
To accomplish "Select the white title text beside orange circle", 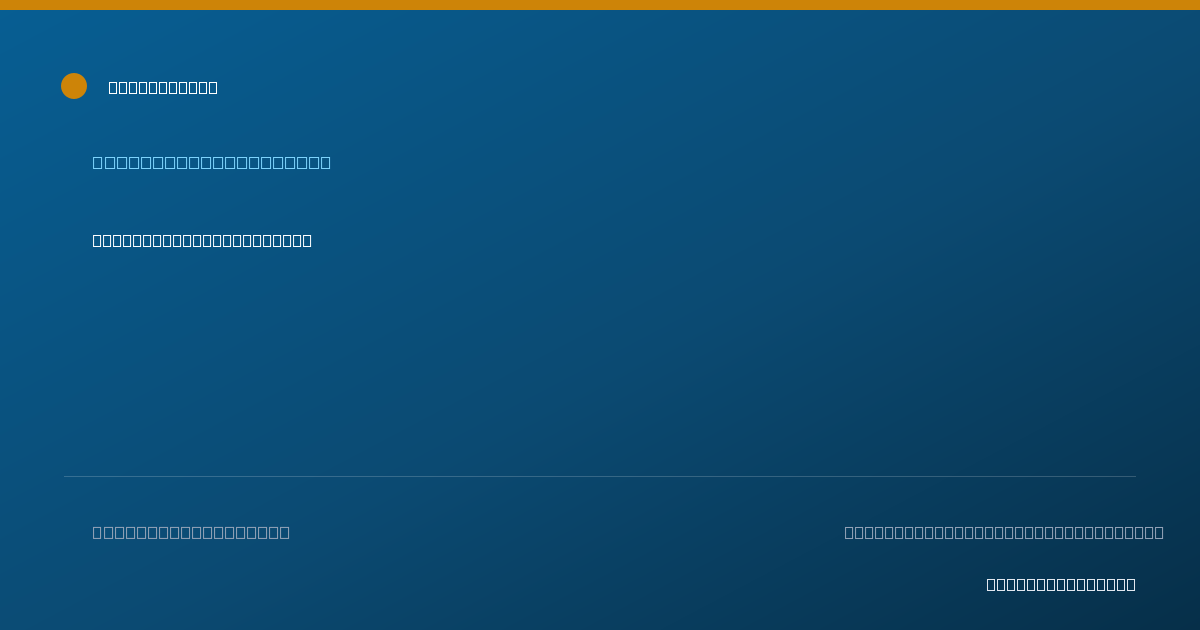I will 163,87.
